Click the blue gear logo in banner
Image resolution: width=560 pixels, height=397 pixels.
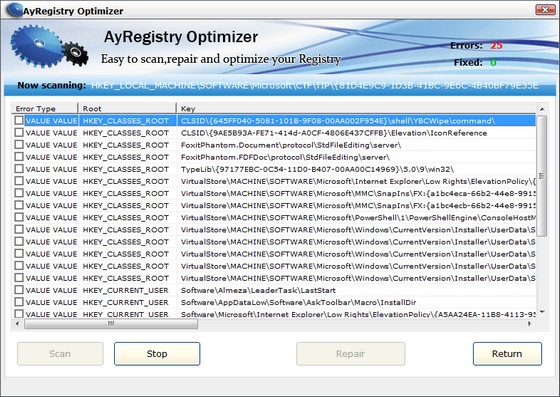pos(37,46)
